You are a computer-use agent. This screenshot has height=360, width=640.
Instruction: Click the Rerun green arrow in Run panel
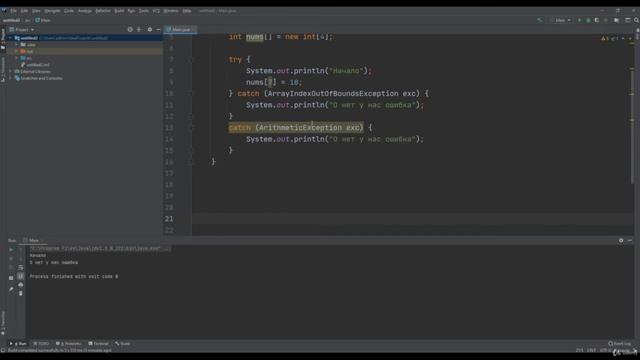pyautogui.click(x=11, y=250)
